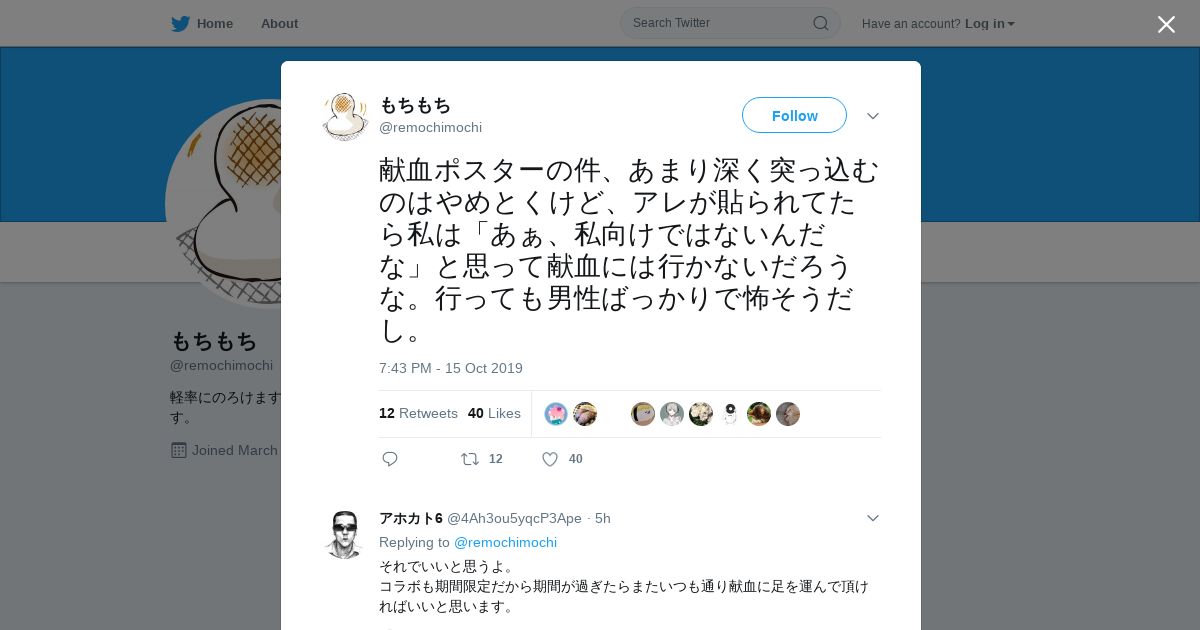
Task: View the 40 Likes list
Action: tap(494, 413)
